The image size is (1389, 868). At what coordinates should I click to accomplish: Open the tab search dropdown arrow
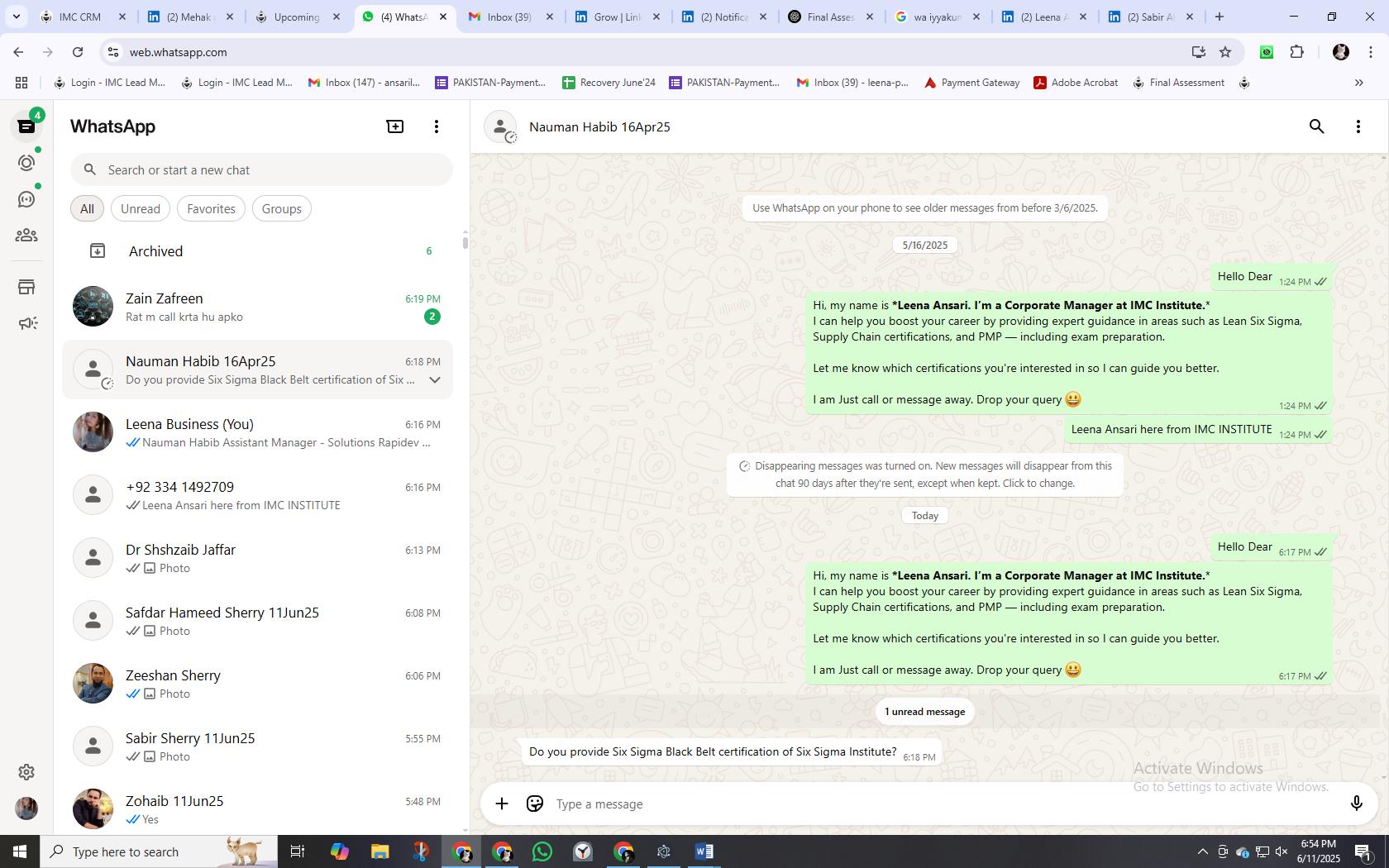point(16,17)
